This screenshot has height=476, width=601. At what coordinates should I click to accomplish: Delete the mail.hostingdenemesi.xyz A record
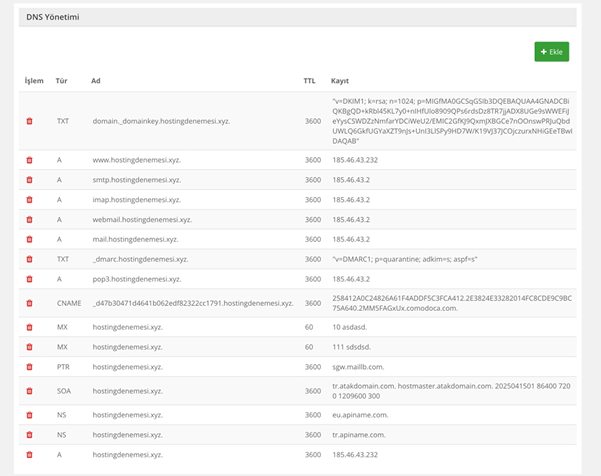tap(29, 239)
